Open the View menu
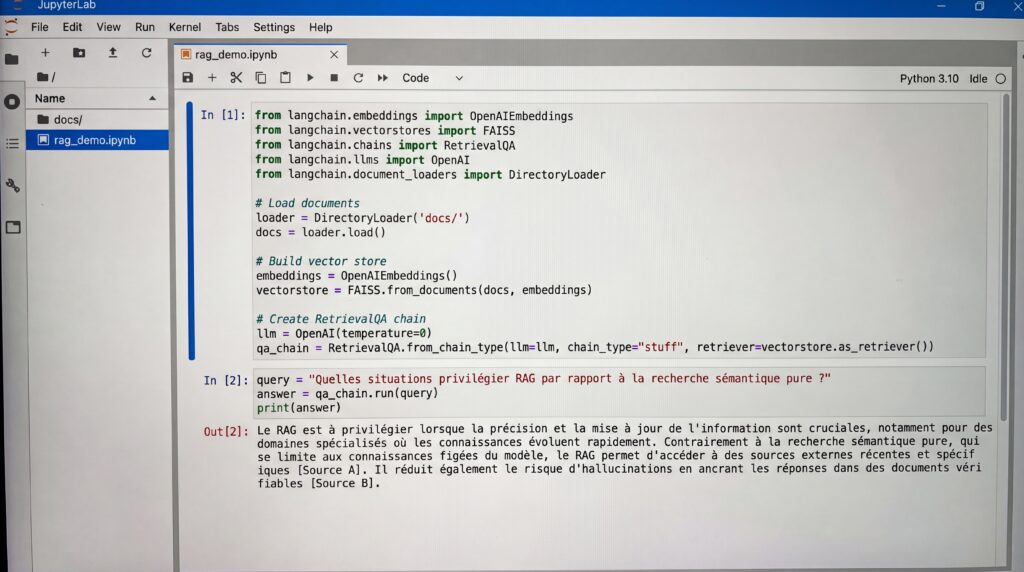 108,27
